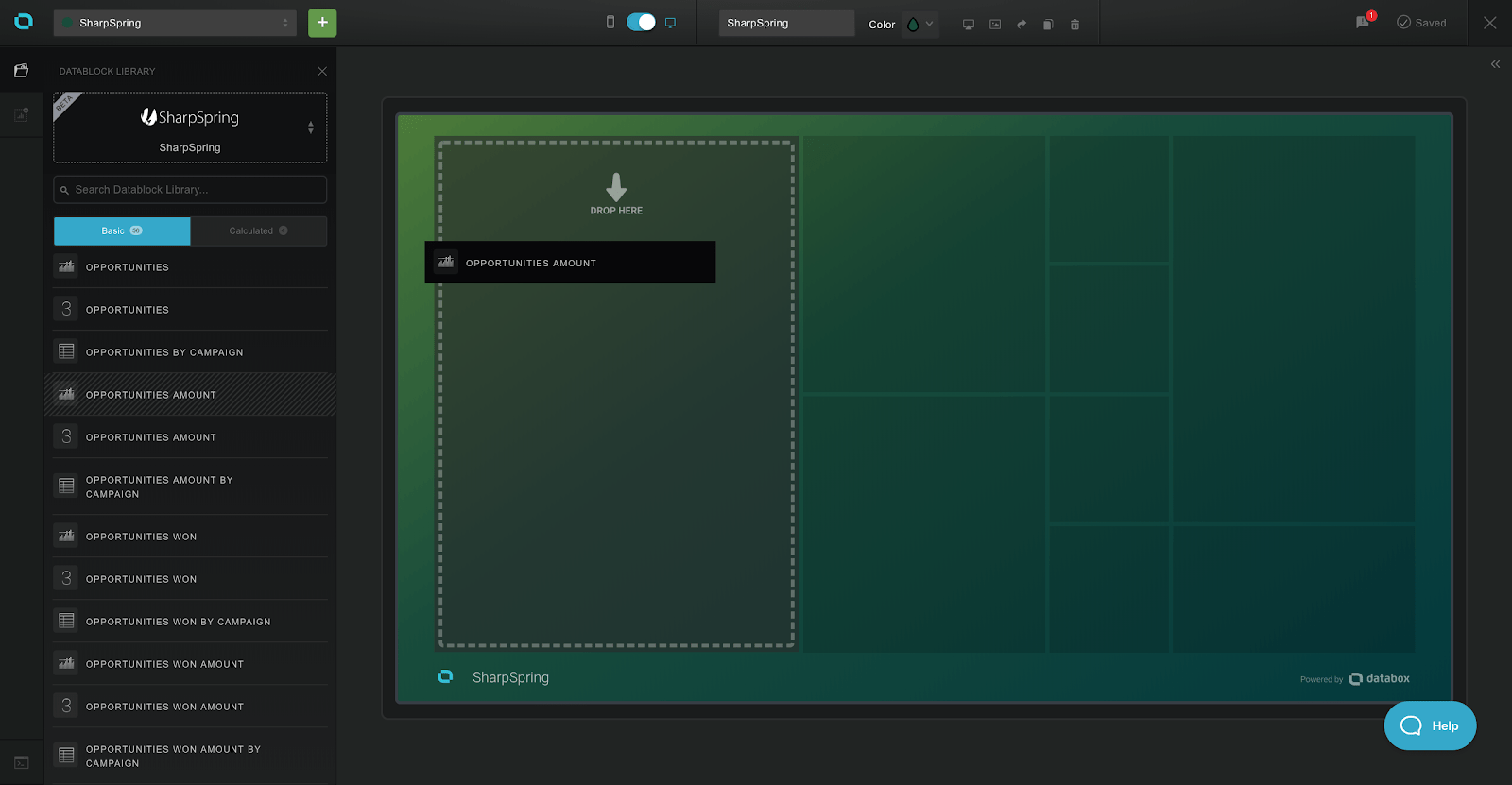Click the Powered by databox link
The height and width of the screenshot is (785, 1512).
coord(1355,678)
